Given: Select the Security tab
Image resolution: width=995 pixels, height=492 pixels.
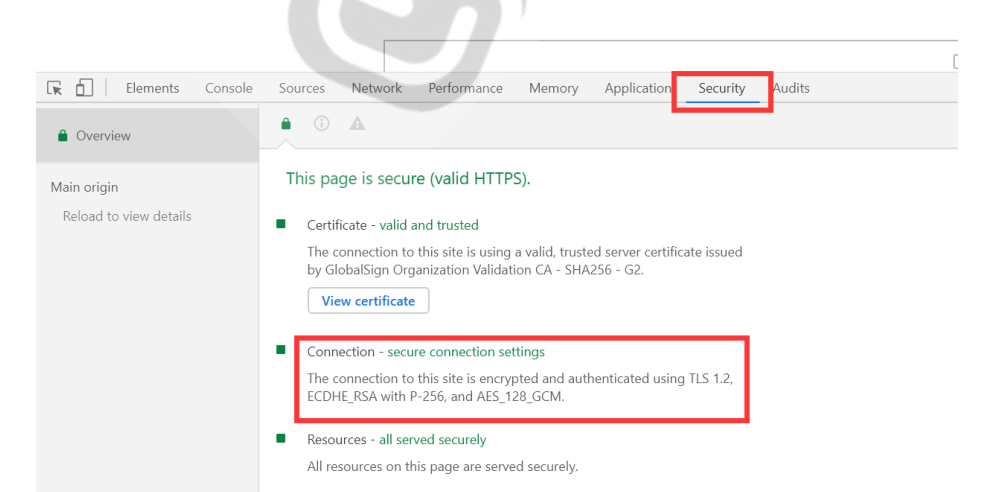Looking at the screenshot, I should coord(722,88).
